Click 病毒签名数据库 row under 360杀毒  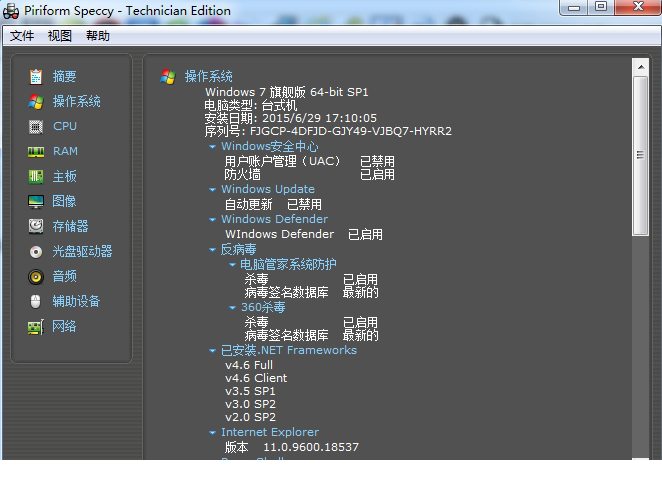[x=311, y=335]
